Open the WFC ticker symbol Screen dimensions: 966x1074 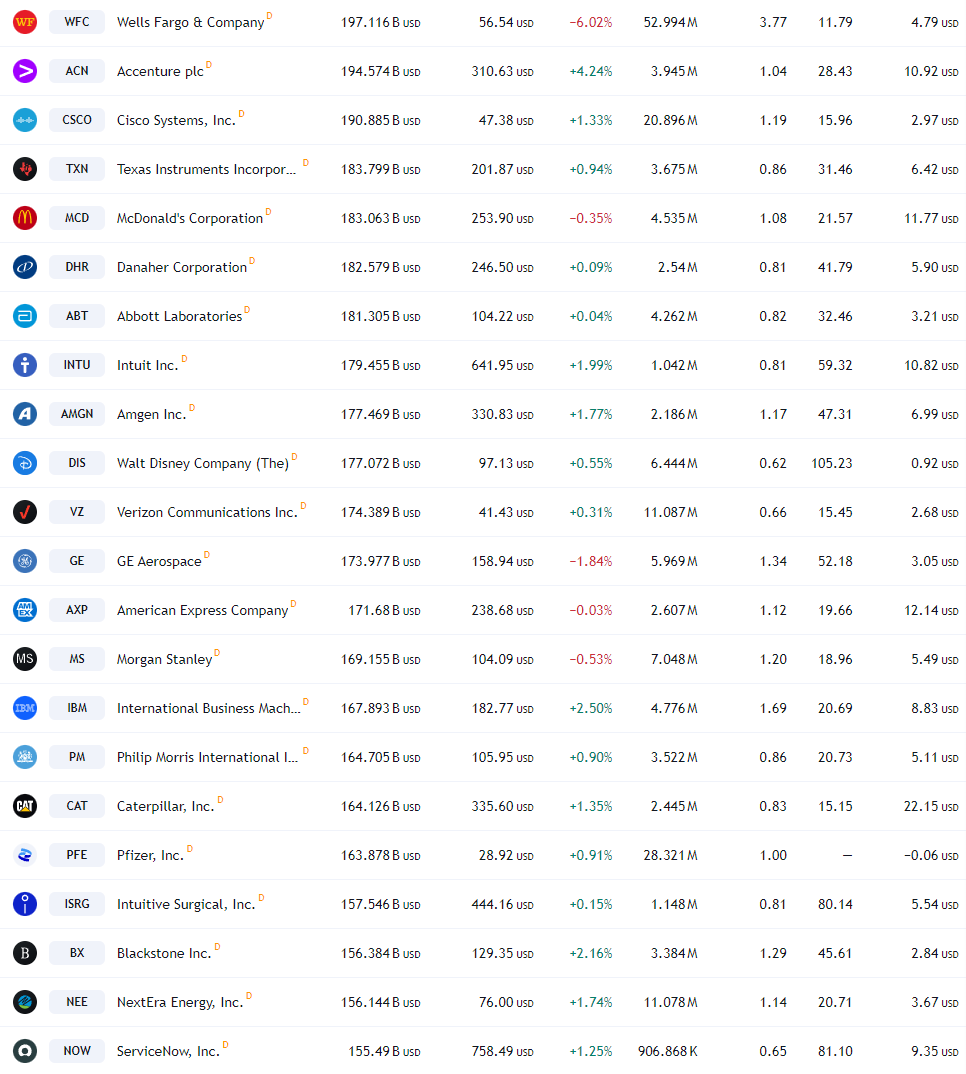pyautogui.click(x=77, y=22)
